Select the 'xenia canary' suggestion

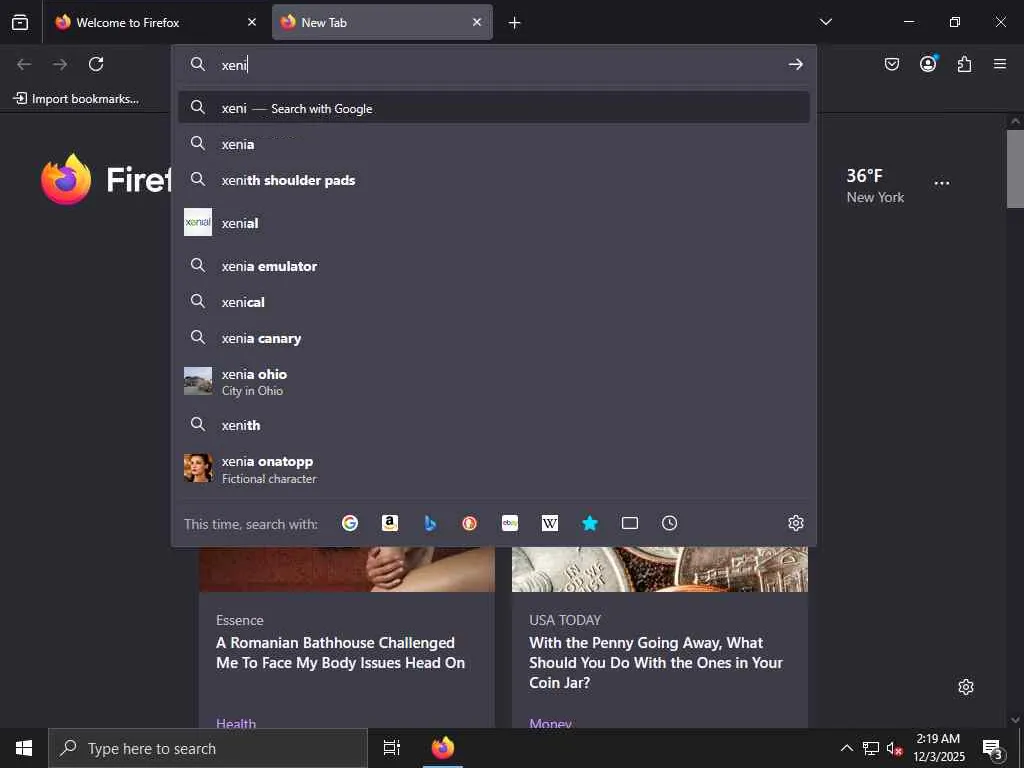tap(494, 338)
